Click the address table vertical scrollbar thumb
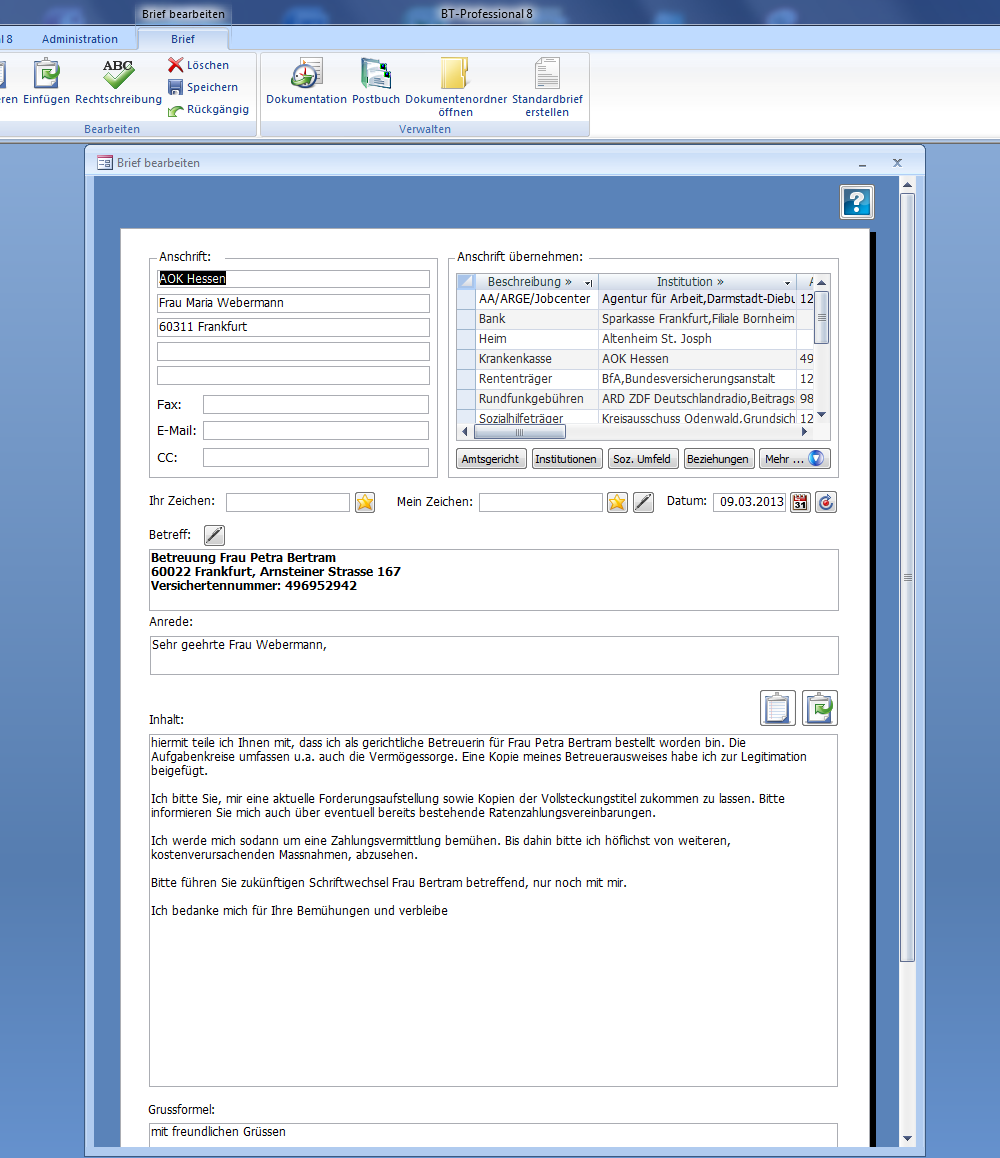The width and height of the screenshot is (1000, 1158). (821, 318)
